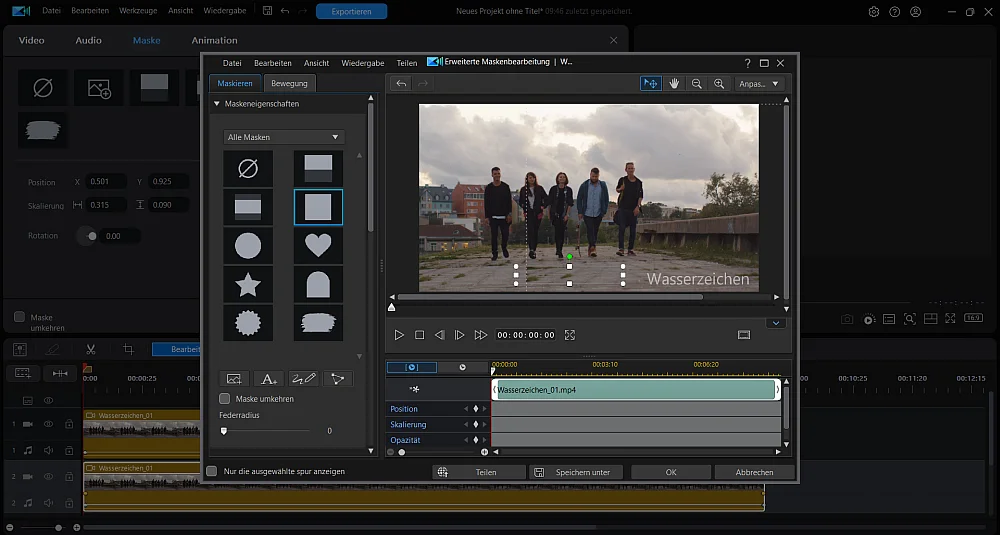The width and height of the screenshot is (1000, 535).
Task: Toggle fullscreen preview next to timecode
Action: coord(570,335)
